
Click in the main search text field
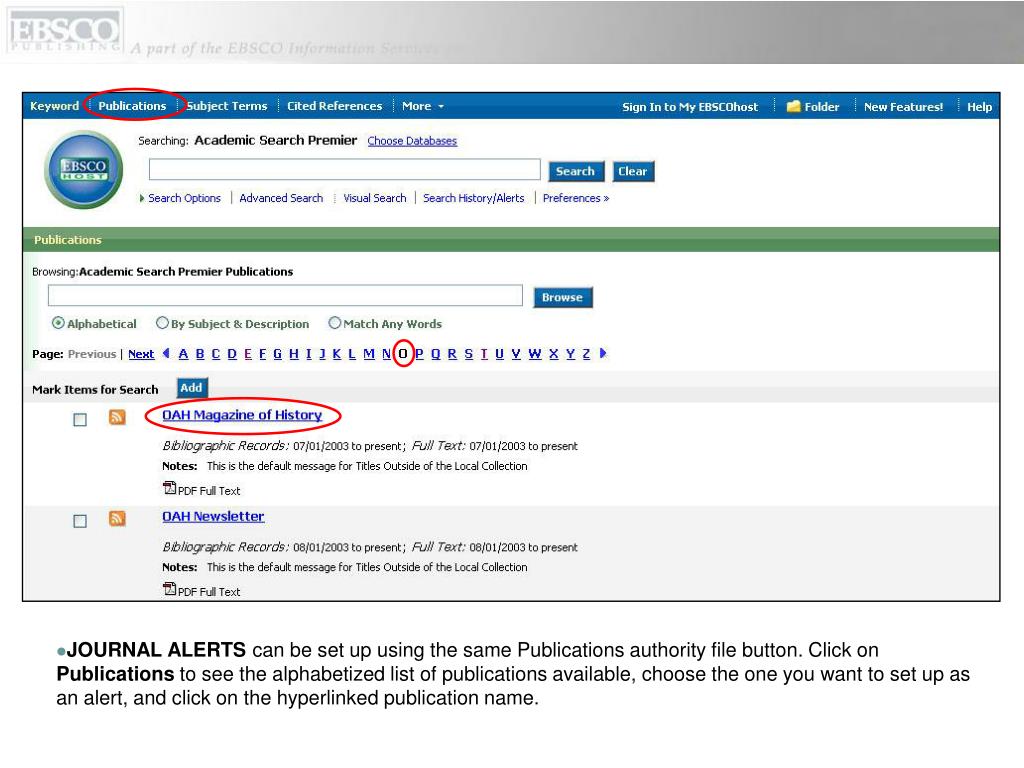[345, 169]
